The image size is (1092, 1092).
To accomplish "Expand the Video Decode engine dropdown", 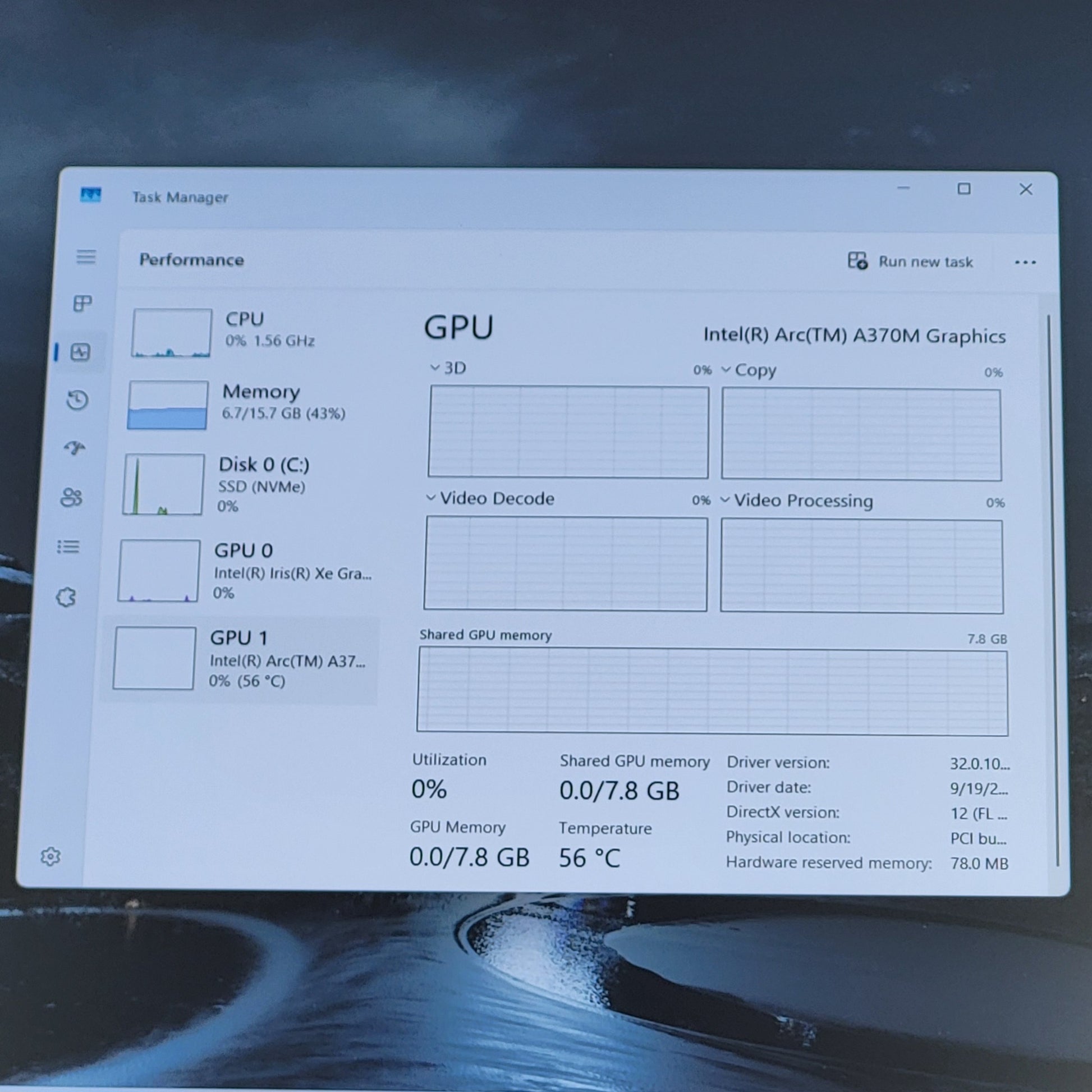I will [431, 498].
